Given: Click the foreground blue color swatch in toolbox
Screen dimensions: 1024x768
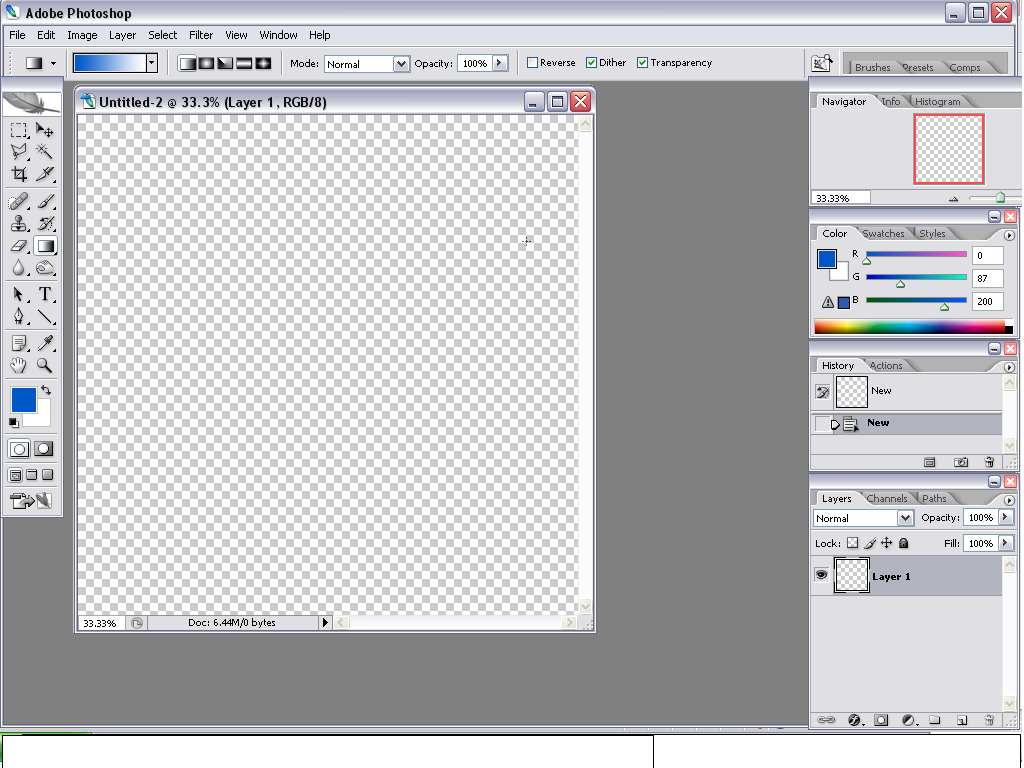Looking at the screenshot, I should (x=23, y=400).
